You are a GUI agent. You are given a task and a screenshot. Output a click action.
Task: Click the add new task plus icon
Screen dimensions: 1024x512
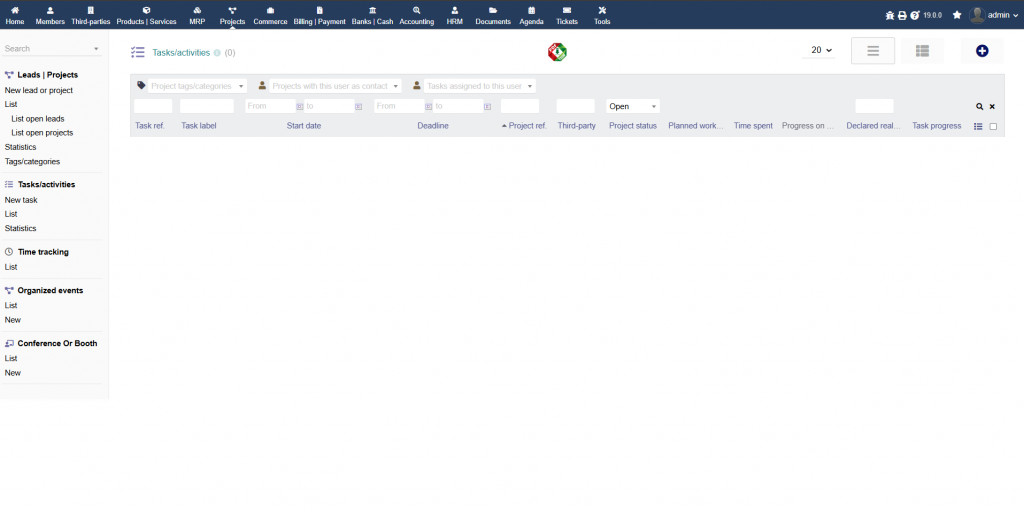(982, 51)
